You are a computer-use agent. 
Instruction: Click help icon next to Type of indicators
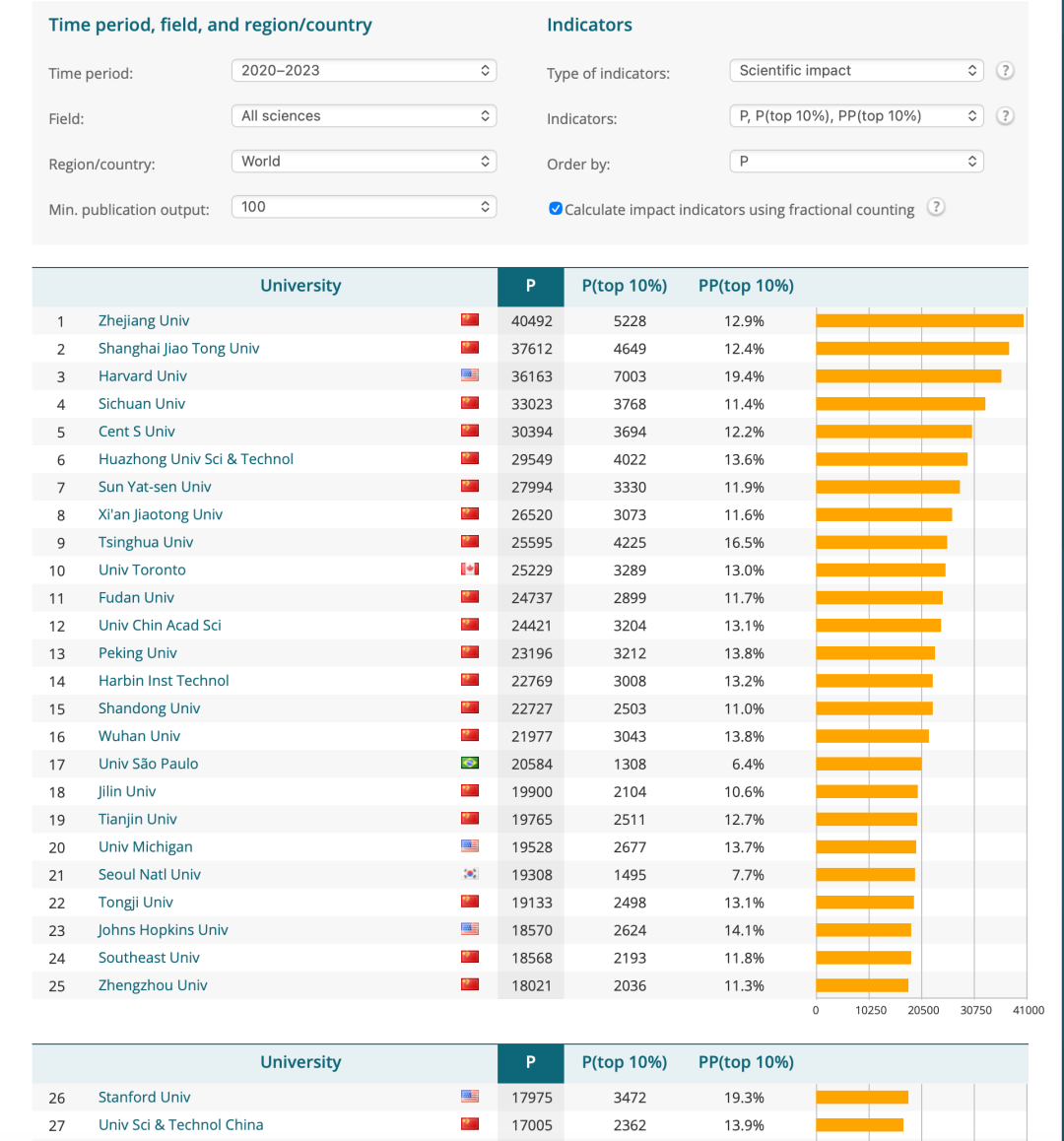pos(1005,71)
